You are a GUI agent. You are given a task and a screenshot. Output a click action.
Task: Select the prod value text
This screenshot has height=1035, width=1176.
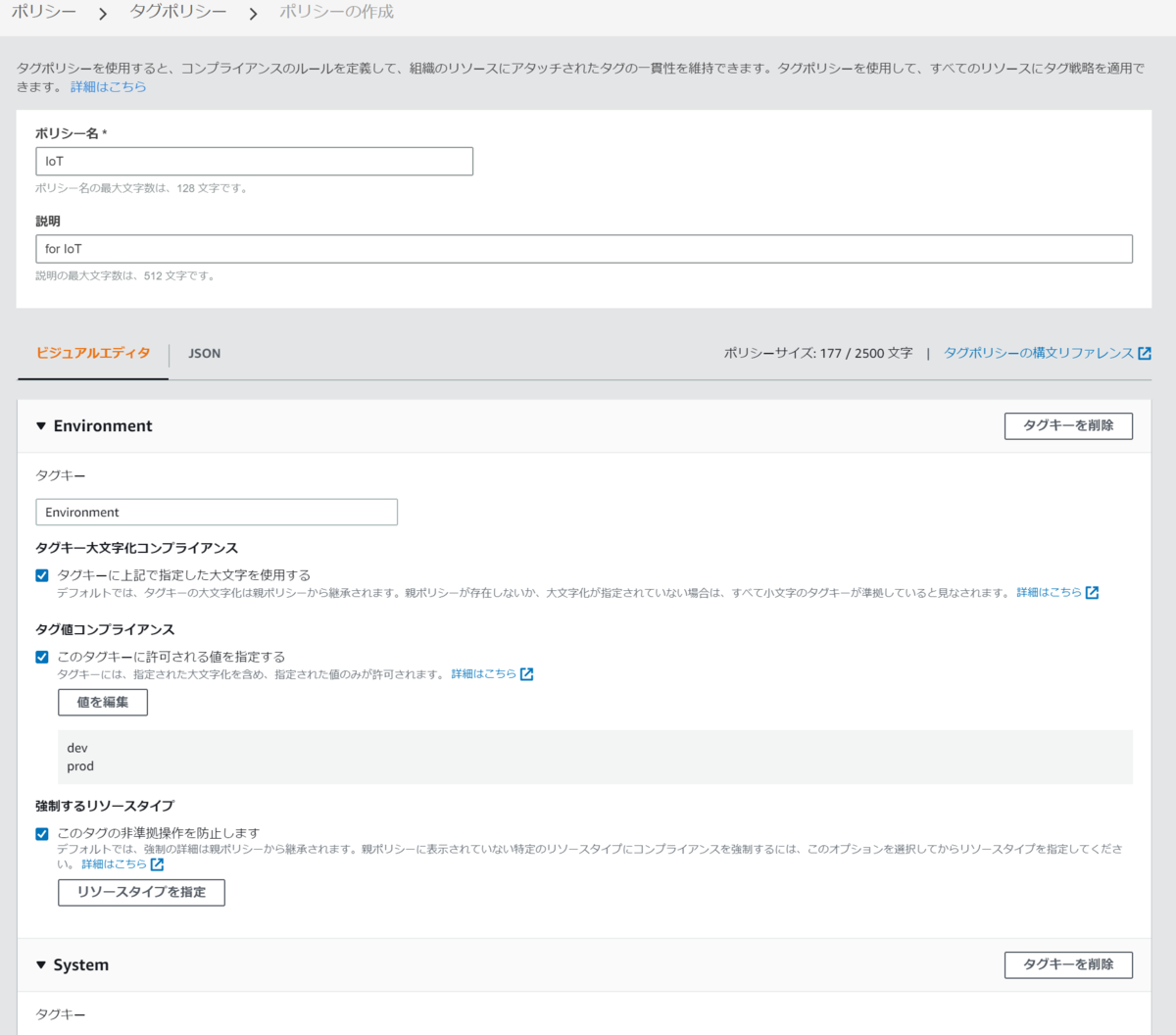click(80, 766)
